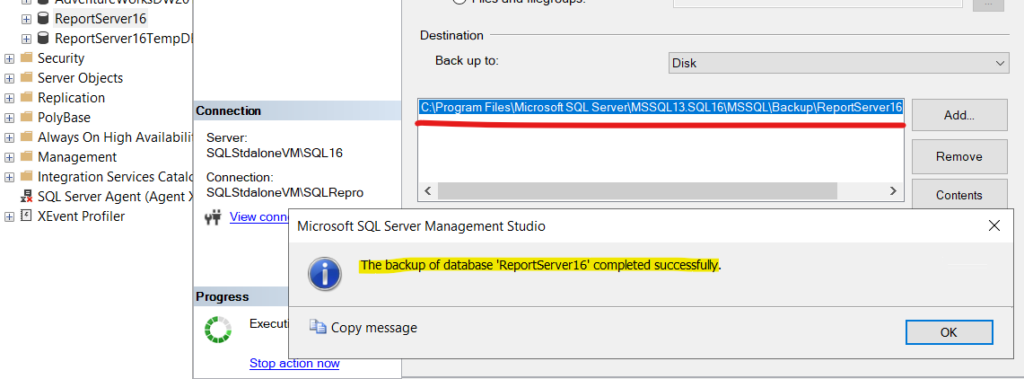
Task: Select the Server Objects tree item
Action: (80, 78)
